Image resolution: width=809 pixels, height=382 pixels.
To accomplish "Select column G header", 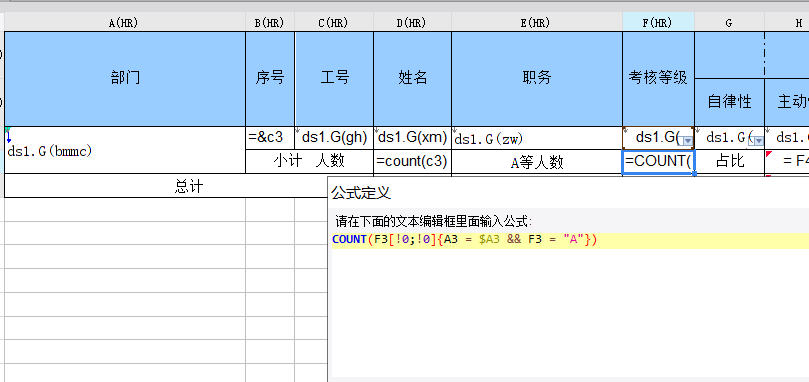I will tap(730, 23).
